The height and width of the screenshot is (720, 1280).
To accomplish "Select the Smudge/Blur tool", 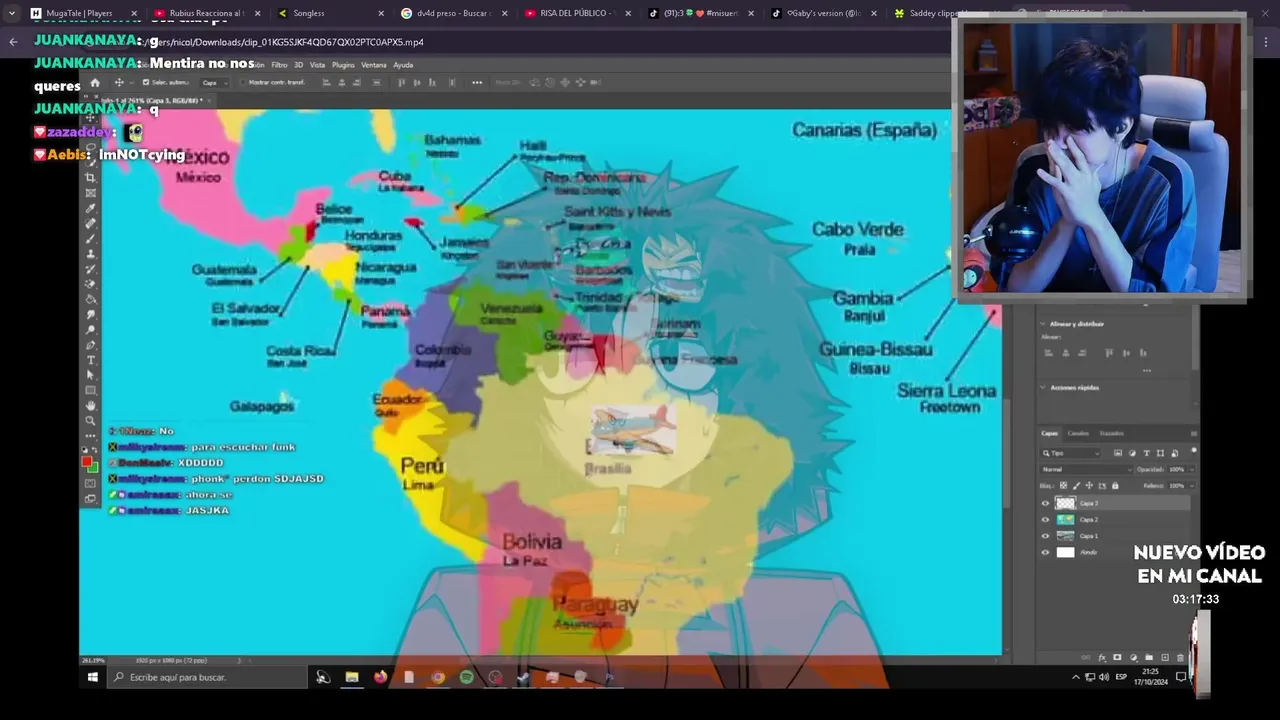I will click(90, 314).
